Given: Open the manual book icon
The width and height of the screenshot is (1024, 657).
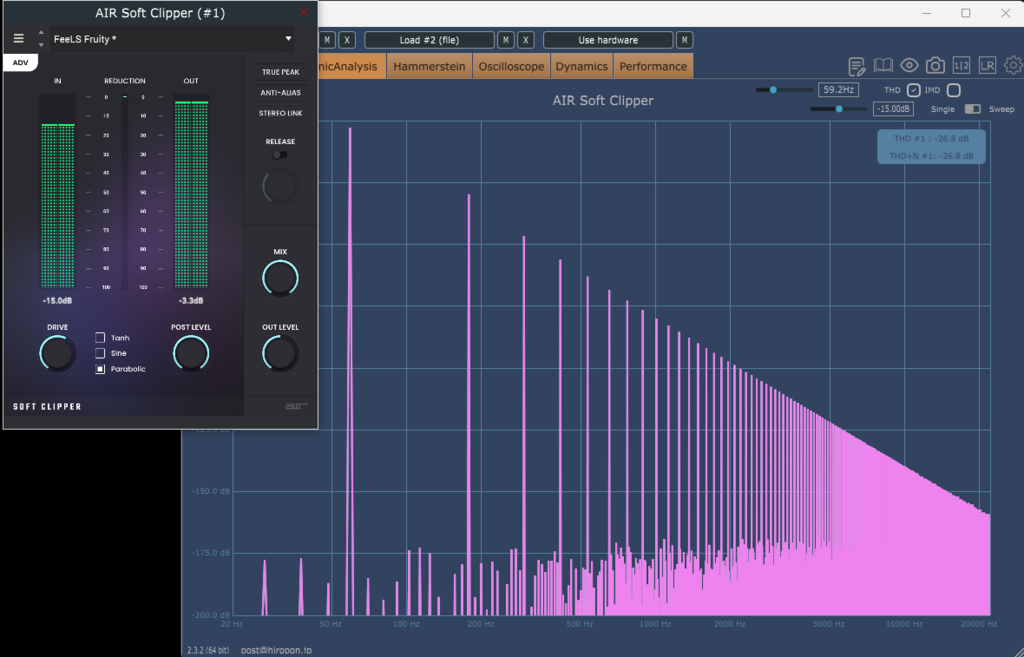Looking at the screenshot, I should pyautogui.click(x=883, y=65).
